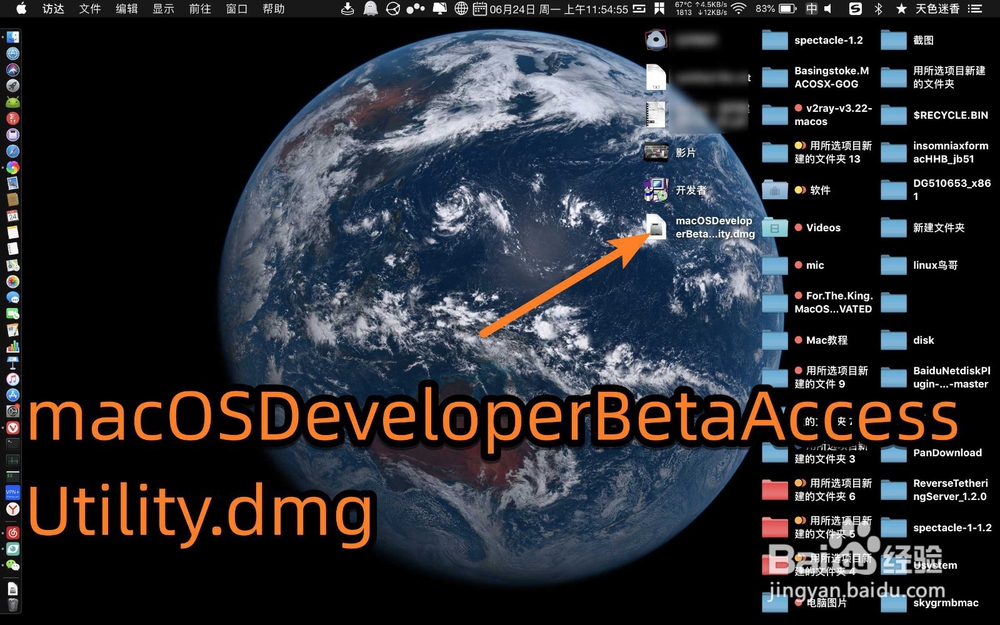
Task: Open the 编辑 menu
Action: (x=126, y=9)
